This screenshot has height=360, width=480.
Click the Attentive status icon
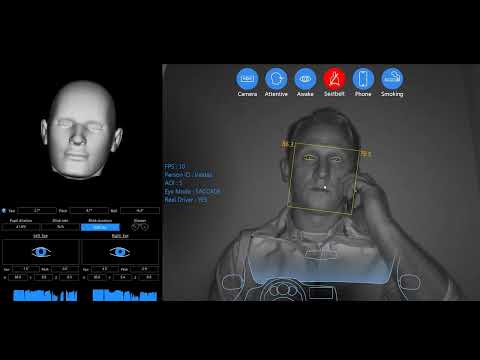(x=276, y=79)
